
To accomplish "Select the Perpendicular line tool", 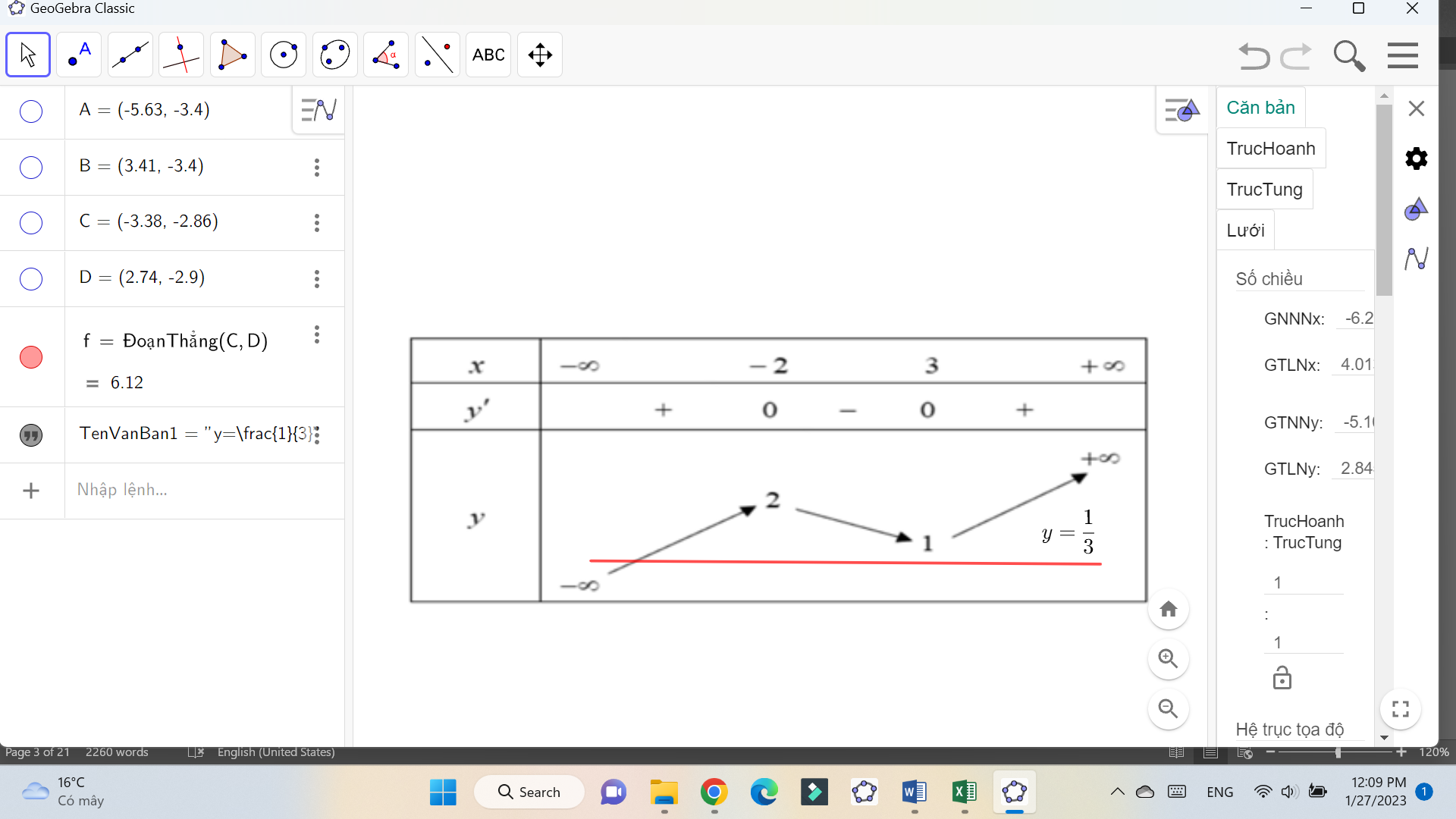I will [181, 55].
